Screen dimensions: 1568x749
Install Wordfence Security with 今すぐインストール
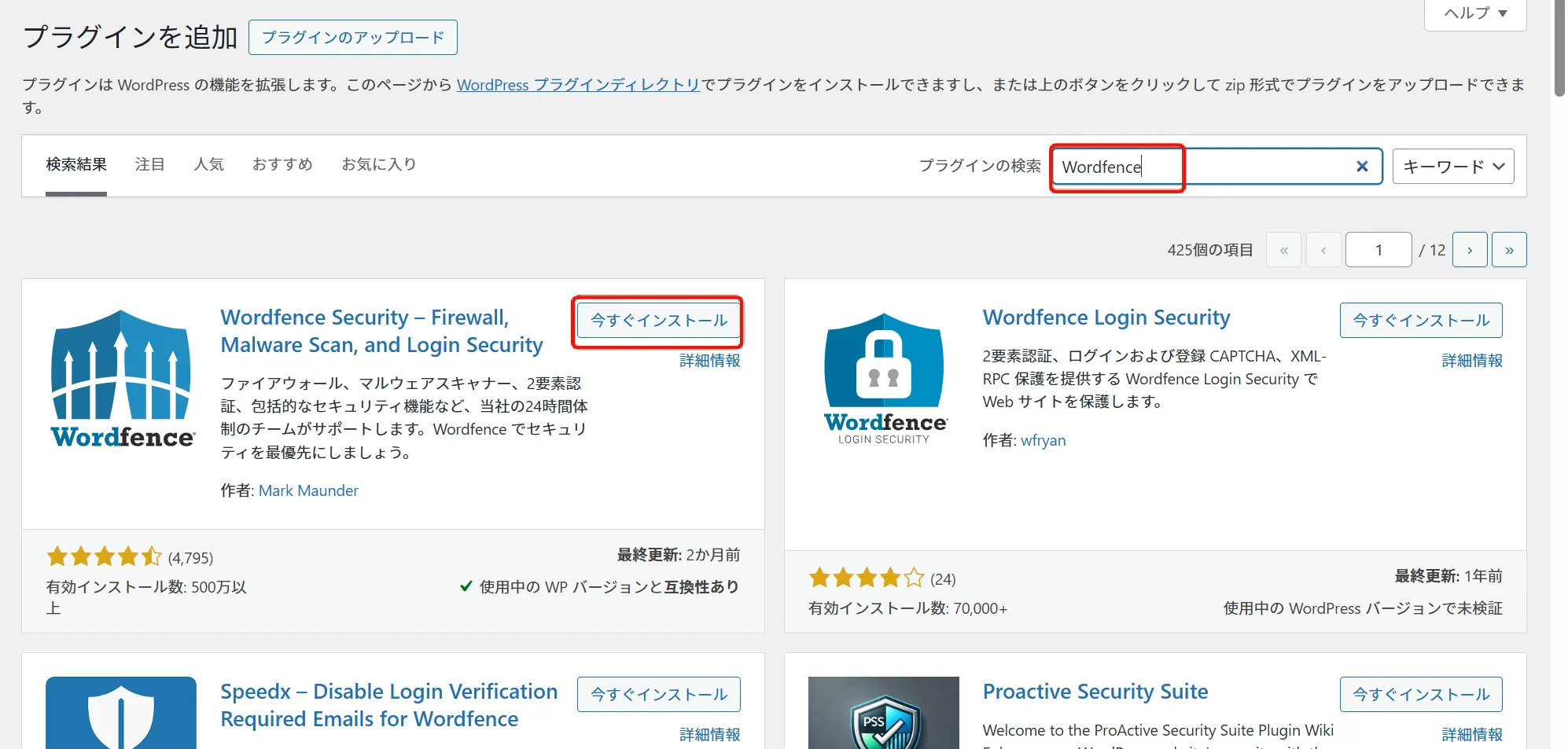click(657, 320)
